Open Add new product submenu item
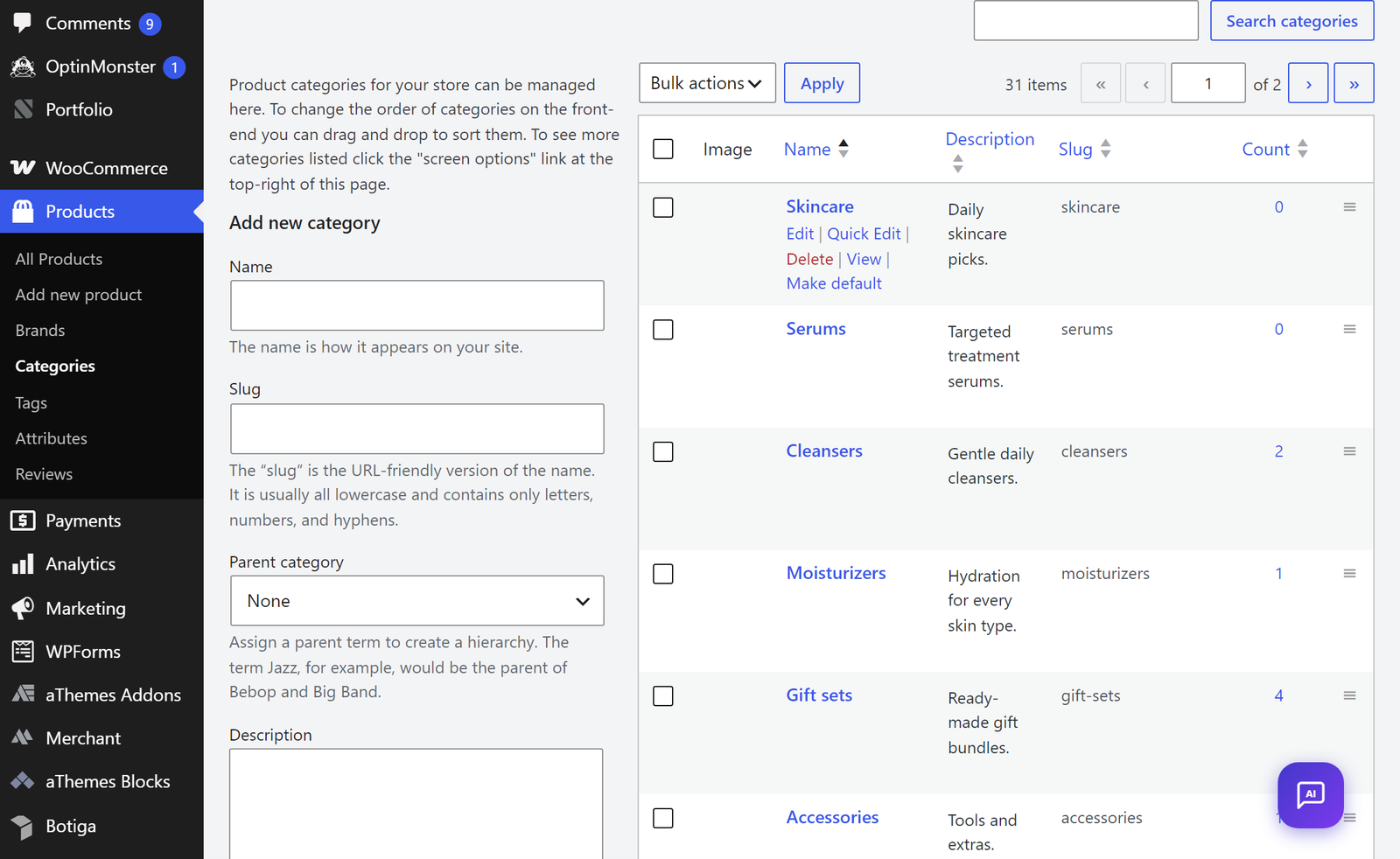The width and height of the screenshot is (1400, 859). (x=79, y=295)
